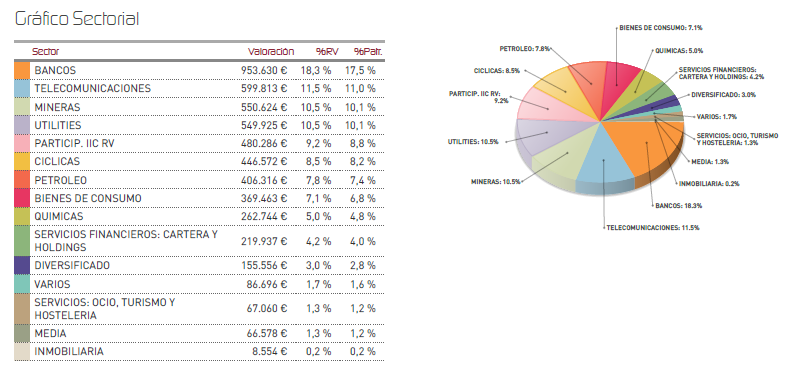Select the pink PARTICIP. IIC RV swatch

click(23, 144)
